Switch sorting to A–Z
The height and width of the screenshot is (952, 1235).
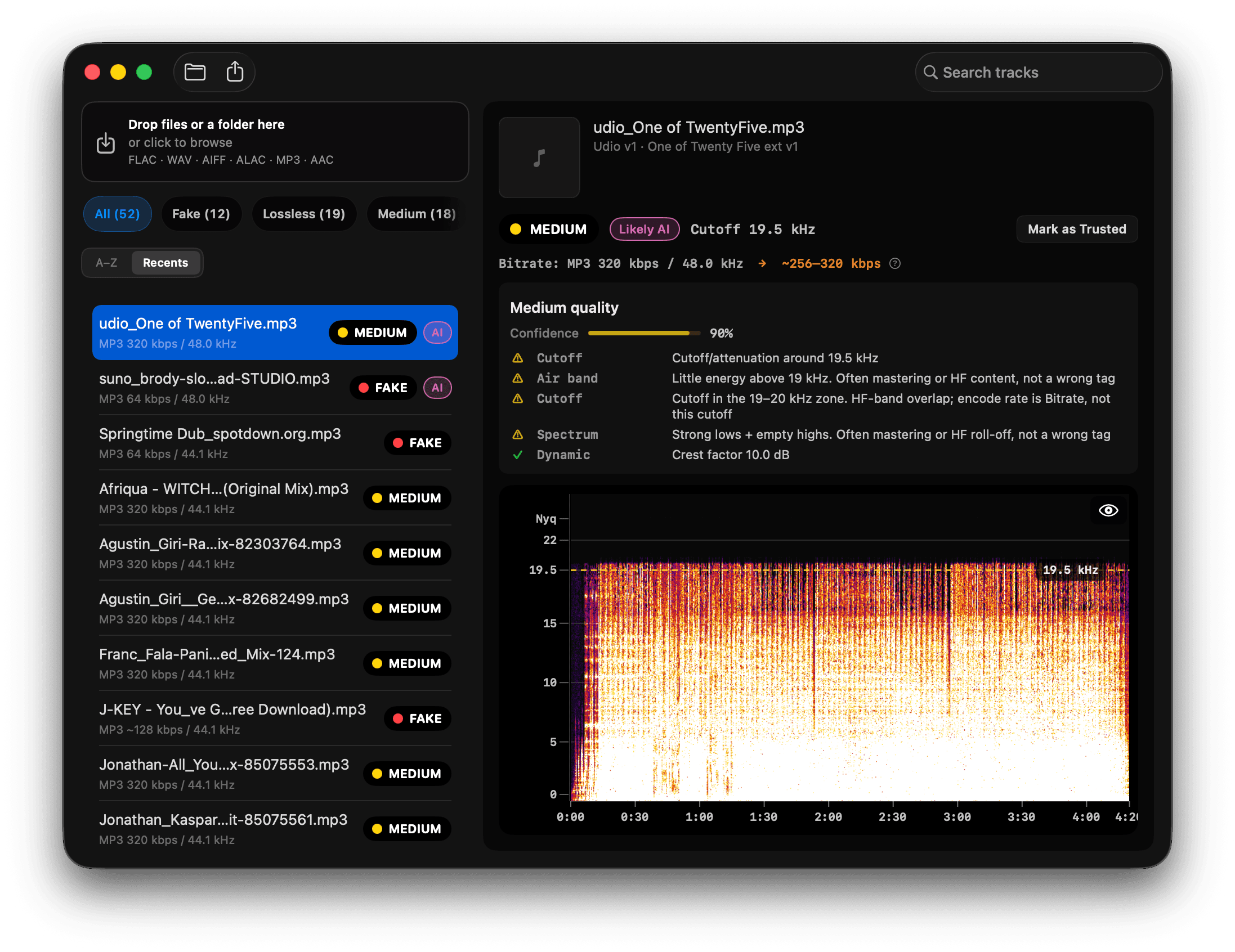(x=106, y=263)
